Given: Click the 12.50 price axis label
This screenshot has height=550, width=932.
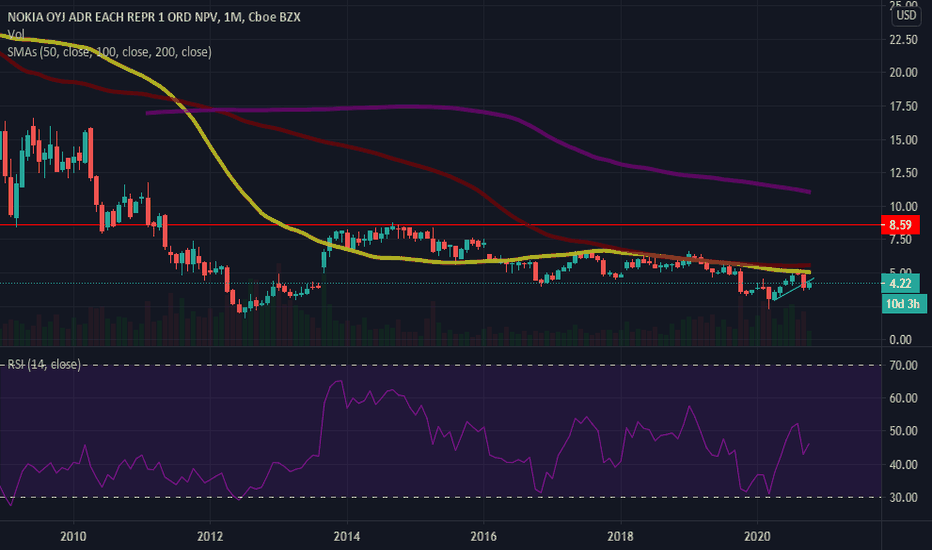Looking at the screenshot, I should click(x=903, y=173).
